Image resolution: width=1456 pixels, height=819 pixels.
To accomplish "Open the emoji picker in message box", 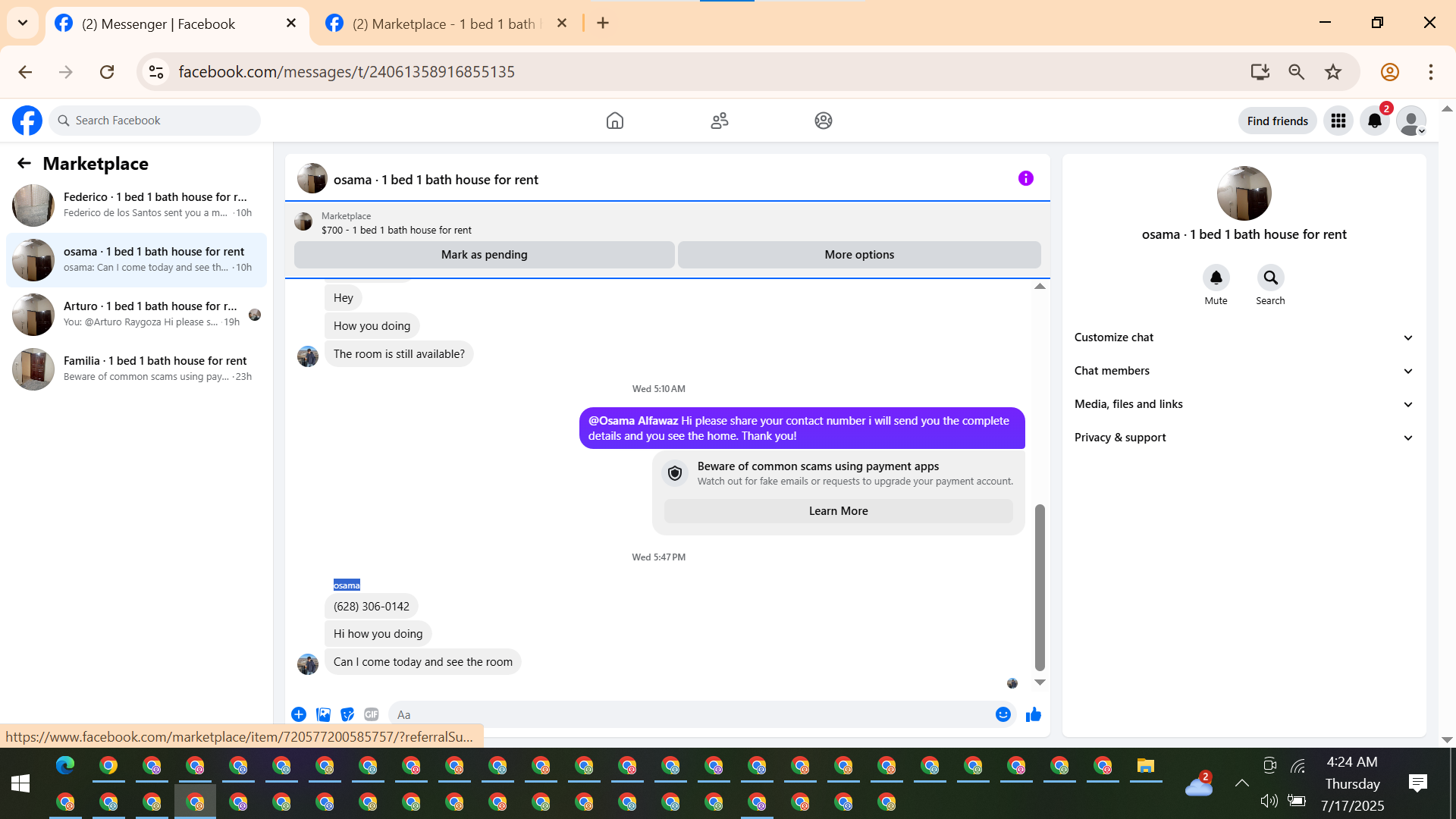I will click(1003, 714).
